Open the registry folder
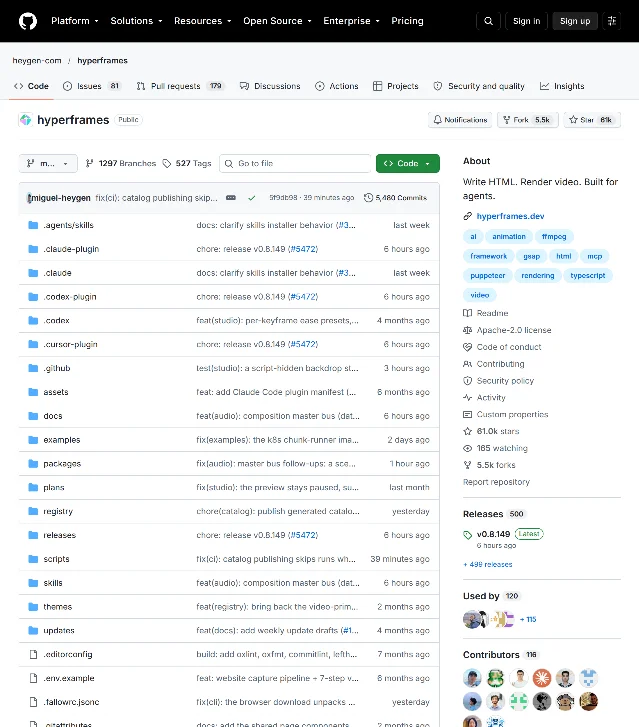Image resolution: width=639 pixels, height=727 pixels. [x=58, y=511]
